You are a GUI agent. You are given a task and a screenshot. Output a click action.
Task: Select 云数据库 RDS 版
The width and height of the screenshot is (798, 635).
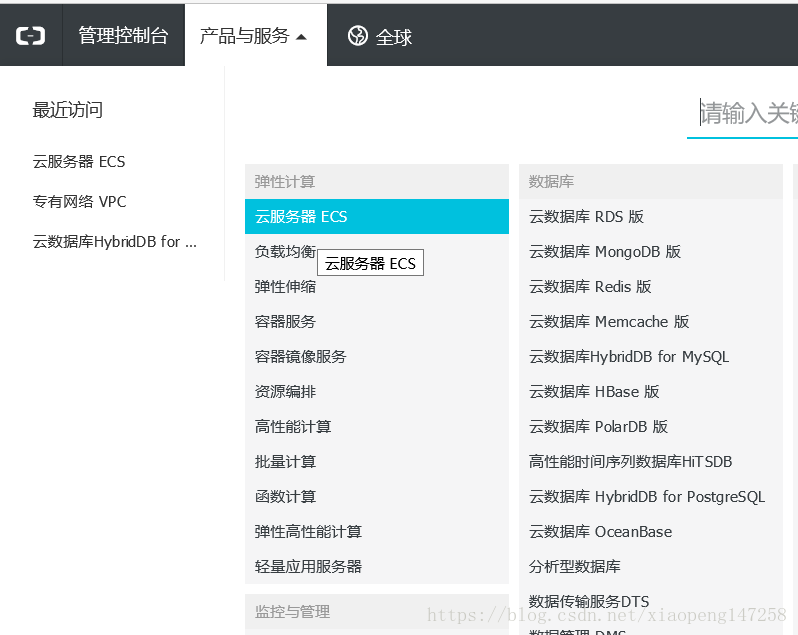point(586,216)
